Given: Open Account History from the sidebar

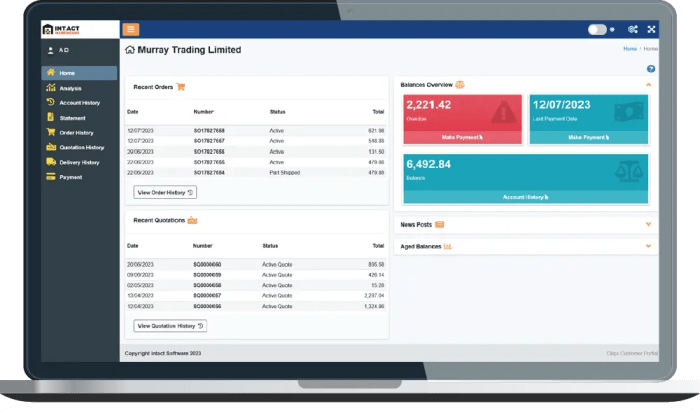Looking at the screenshot, I should pos(78,103).
